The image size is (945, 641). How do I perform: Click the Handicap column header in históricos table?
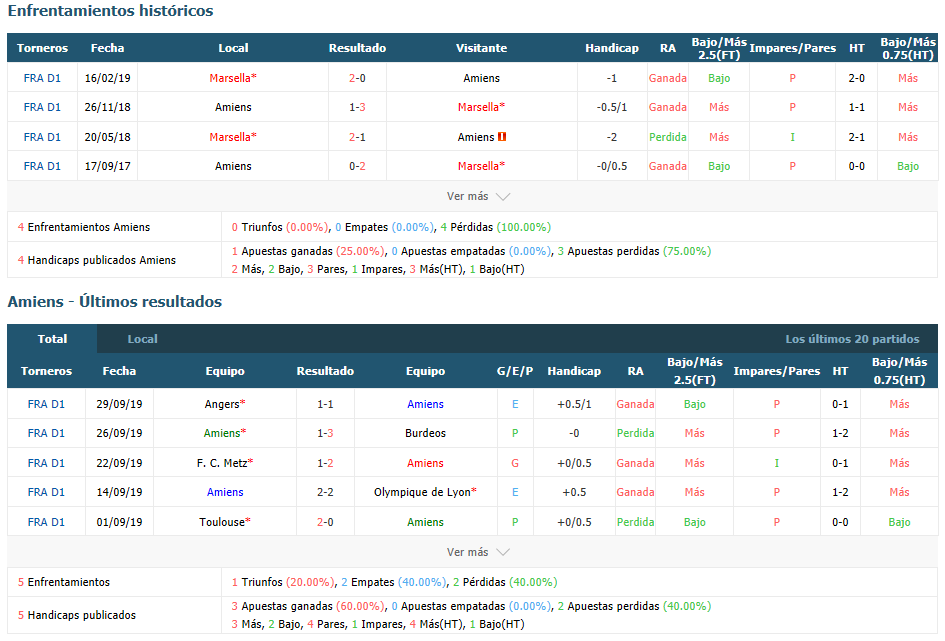click(x=612, y=48)
